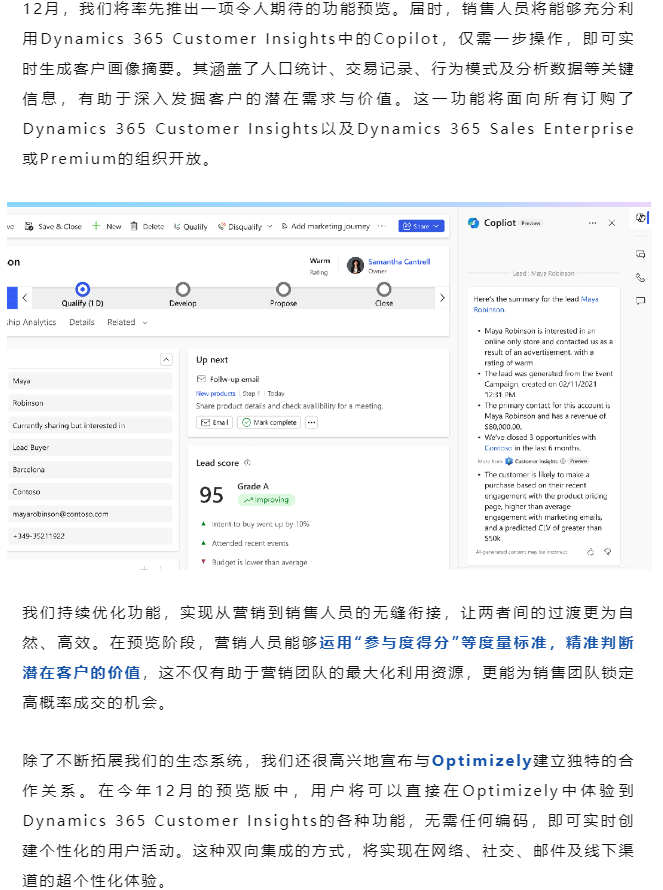
Task: Click the last name field containing Robinson
Action: pyautogui.click(x=90, y=403)
